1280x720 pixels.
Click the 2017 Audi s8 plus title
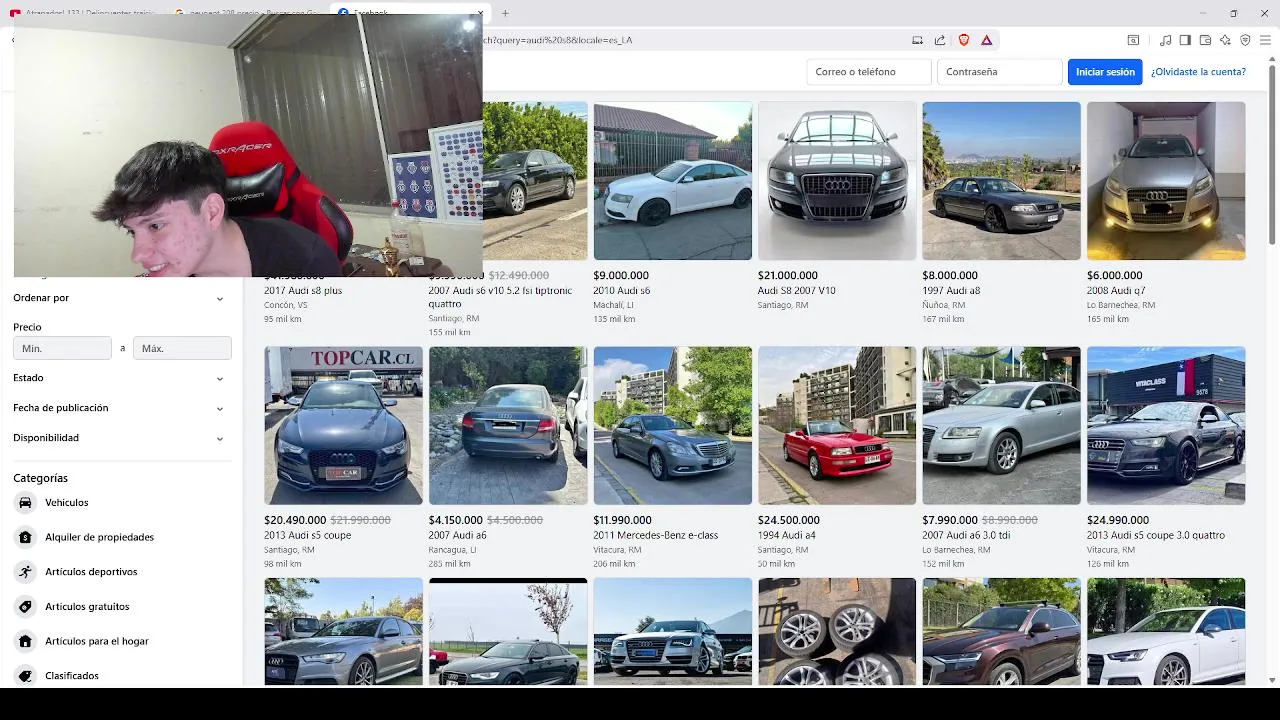pos(303,290)
